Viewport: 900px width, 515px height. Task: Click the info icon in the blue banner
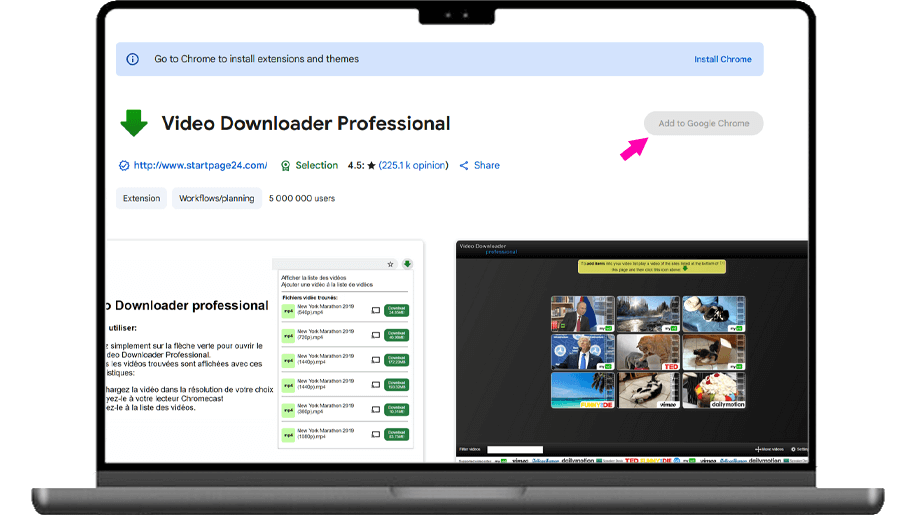[x=133, y=59]
